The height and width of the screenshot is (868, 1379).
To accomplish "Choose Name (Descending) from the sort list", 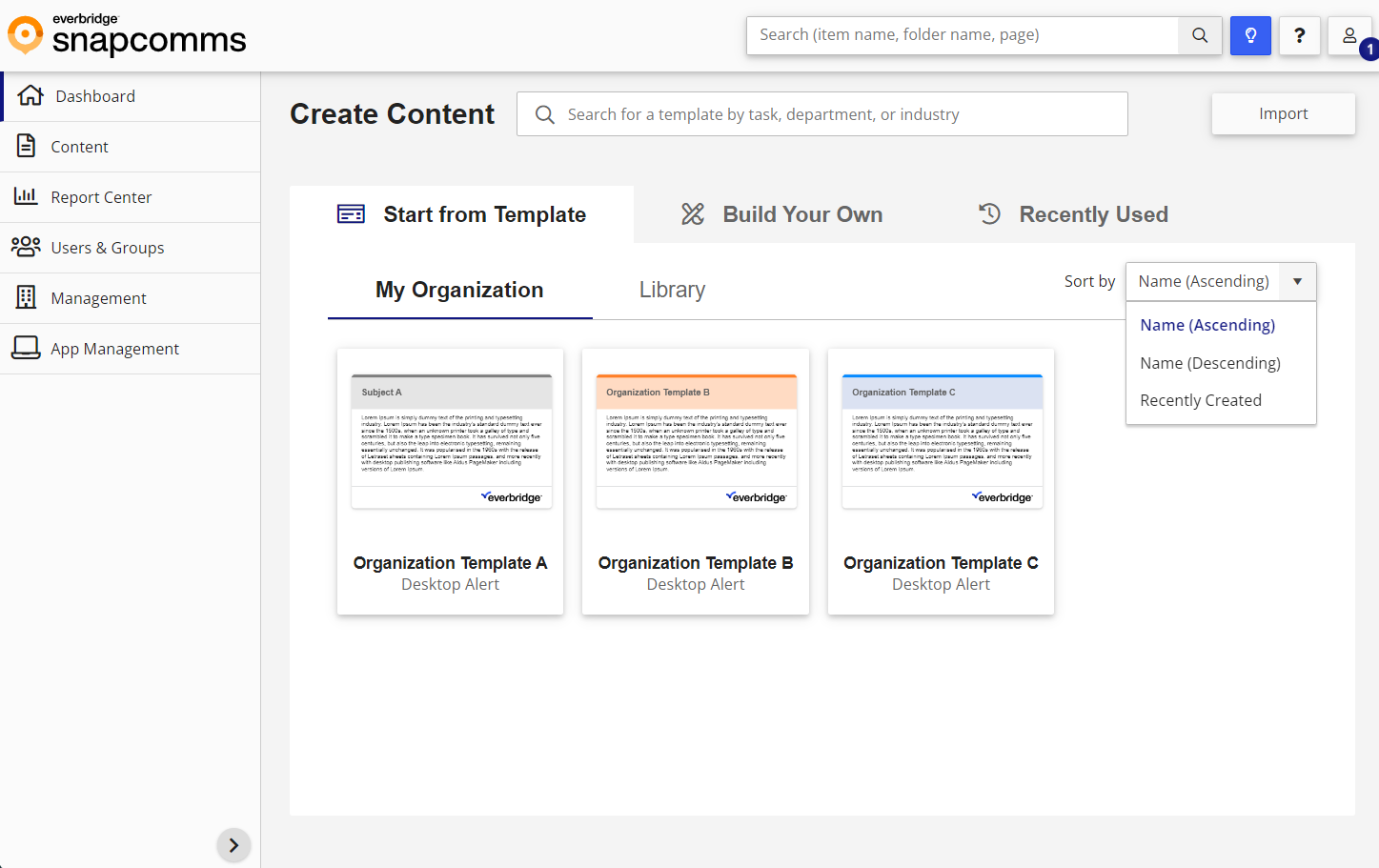I will coord(1221,363).
